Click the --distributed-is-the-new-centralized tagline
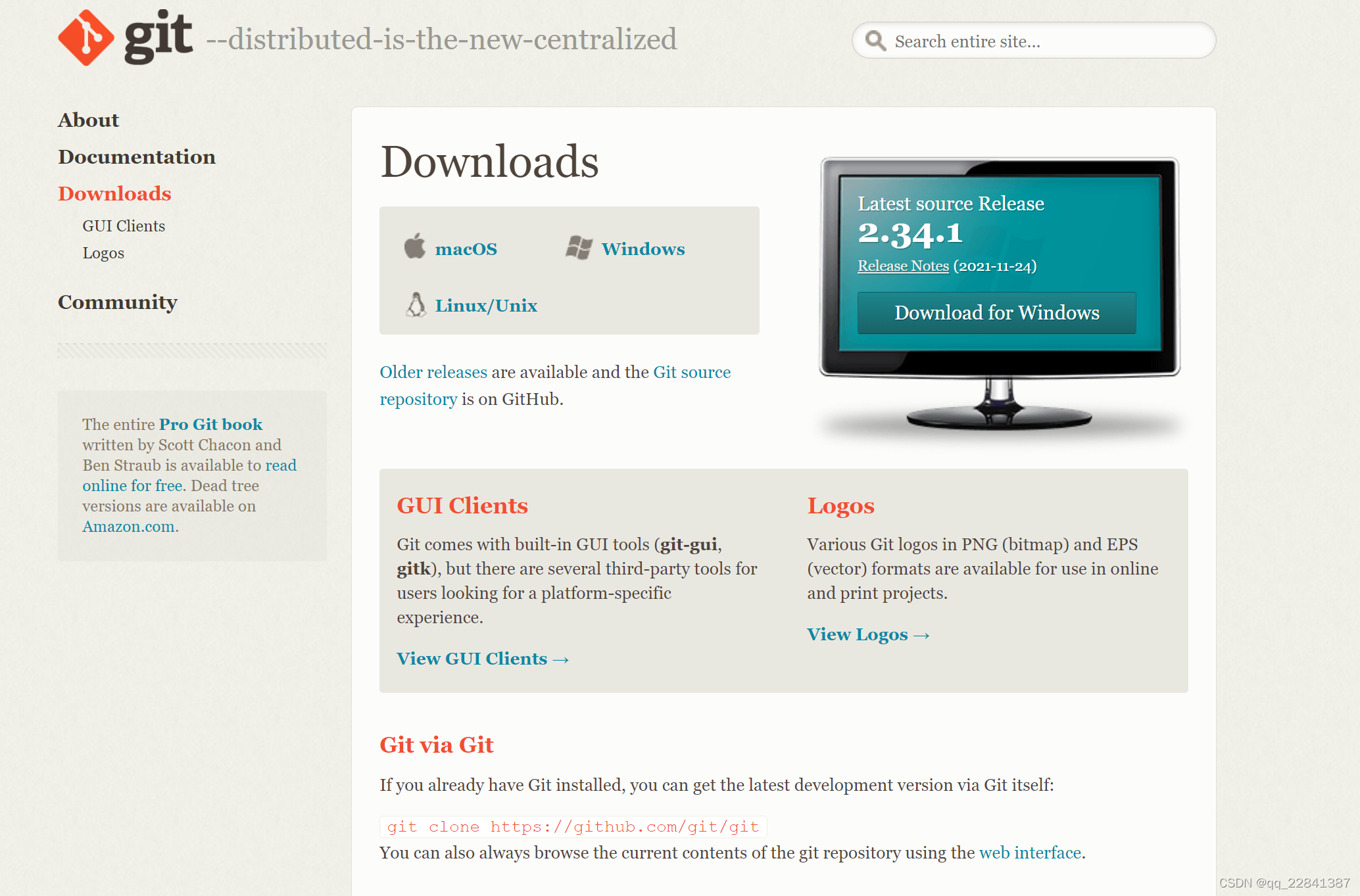1360x896 pixels. click(x=441, y=39)
